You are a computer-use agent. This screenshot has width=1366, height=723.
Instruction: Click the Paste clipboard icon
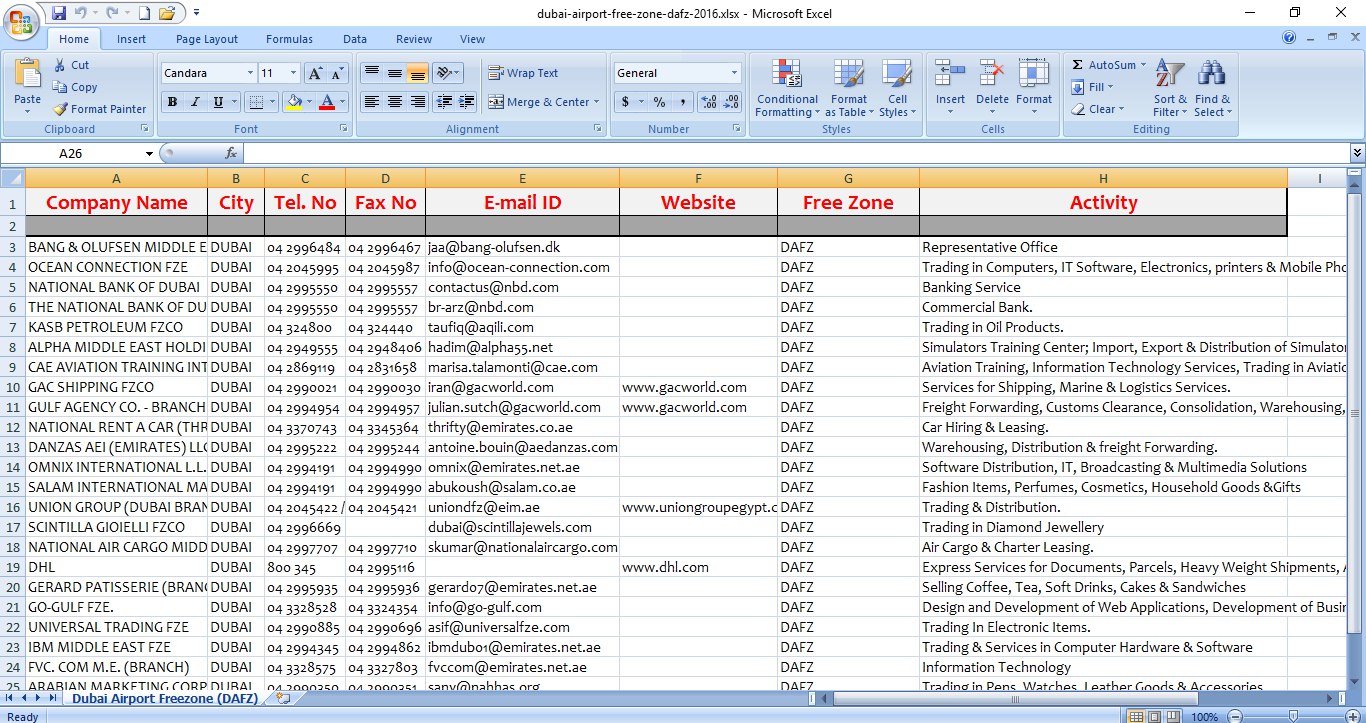tap(28, 75)
